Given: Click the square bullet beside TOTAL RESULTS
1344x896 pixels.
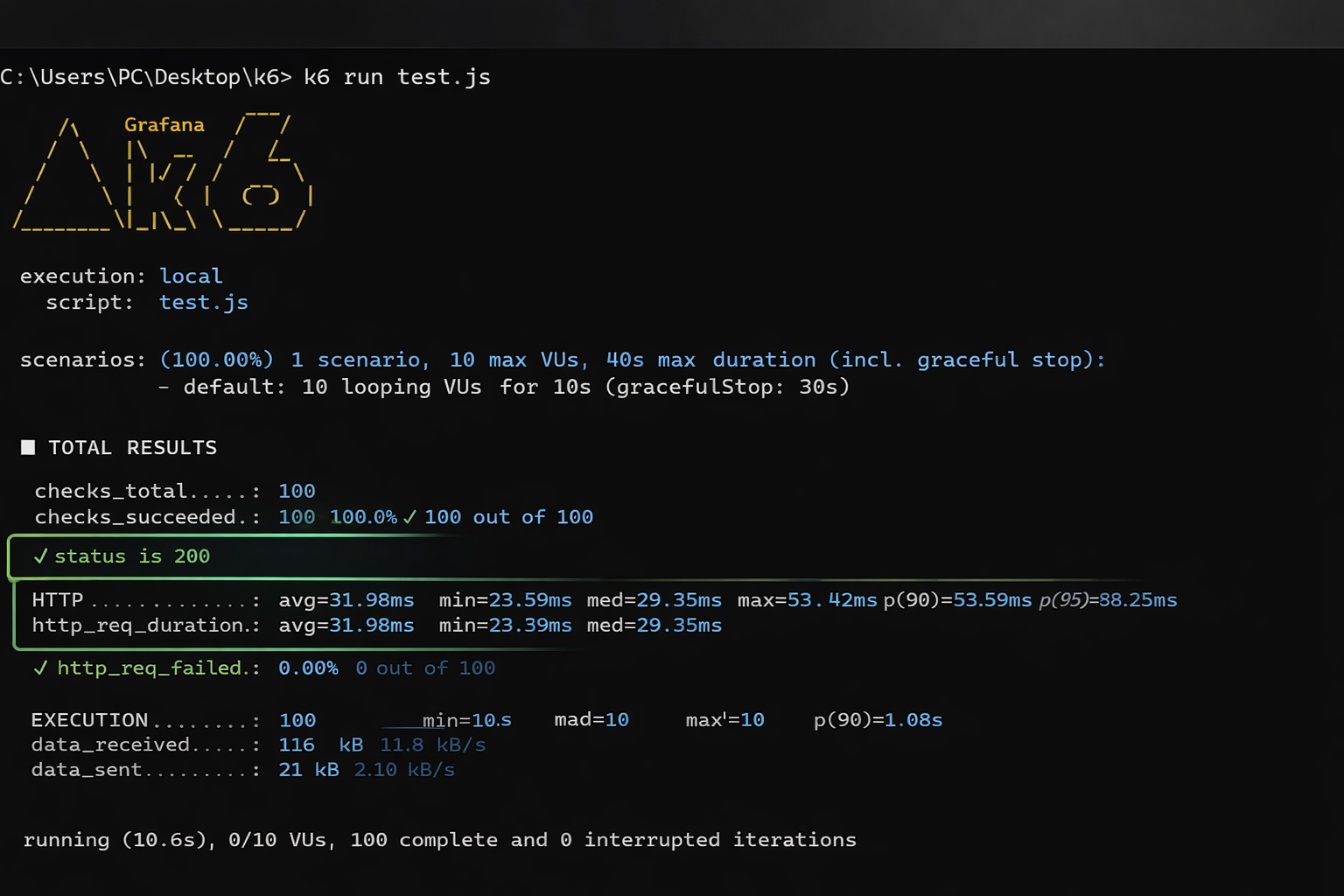Looking at the screenshot, I should (28, 447).
